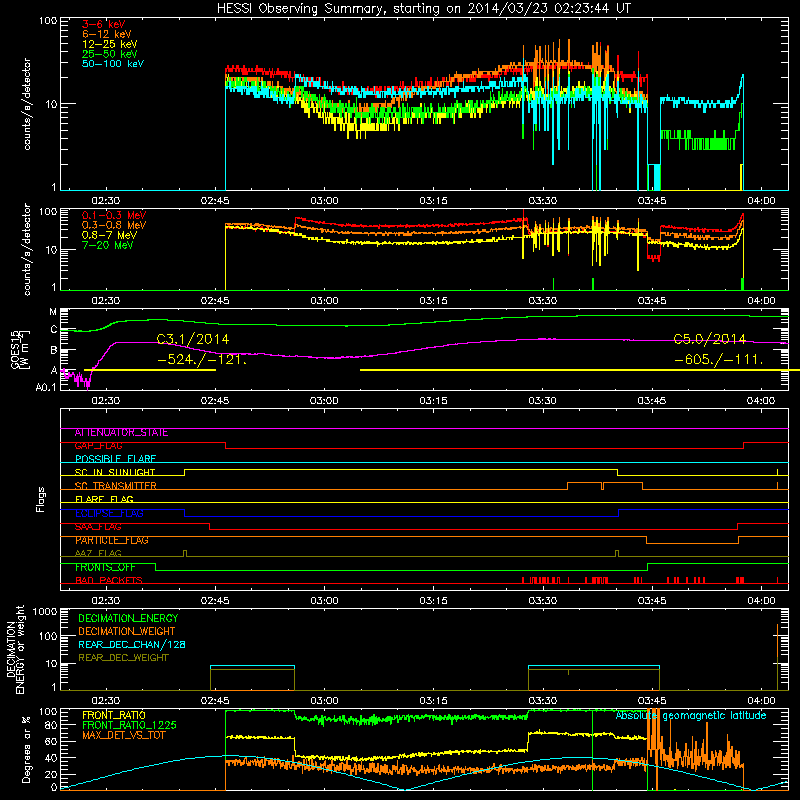
Task: Click the 03:30 tick label under the GOES plot
Action: (x=542, y=401)
